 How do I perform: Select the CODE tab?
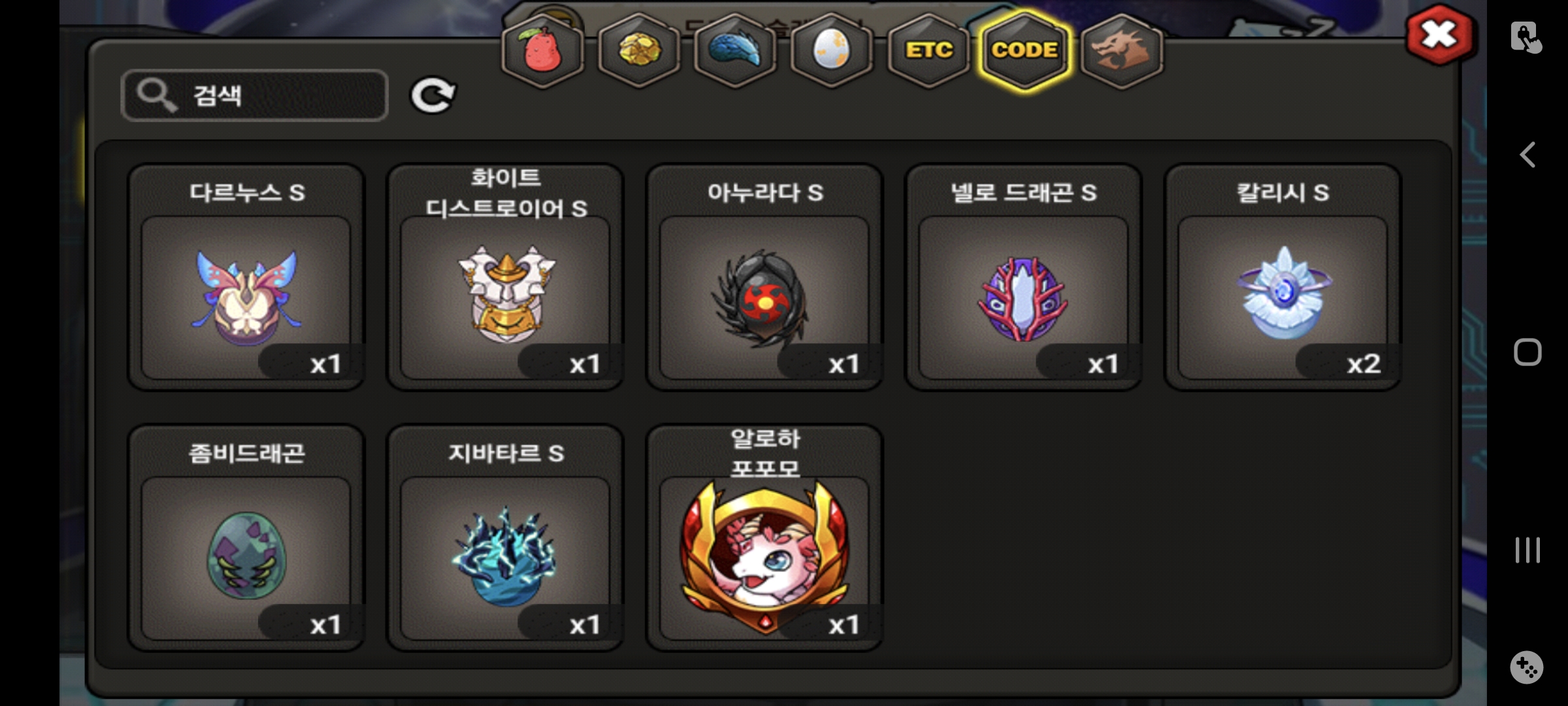pos(1024,51)
